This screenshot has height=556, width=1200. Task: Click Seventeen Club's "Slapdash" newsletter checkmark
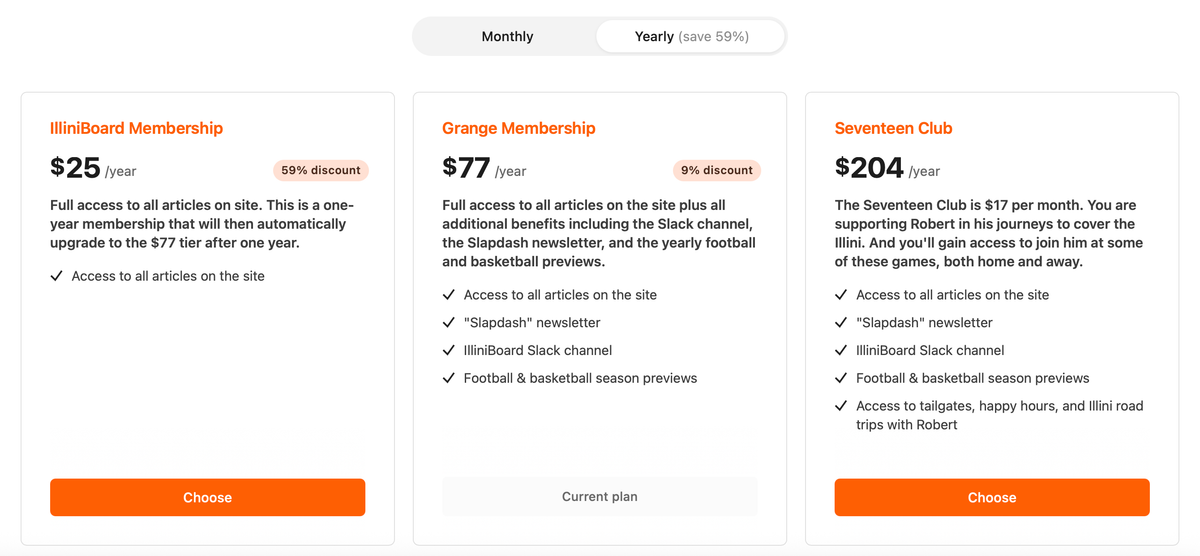tap(842, 323)
